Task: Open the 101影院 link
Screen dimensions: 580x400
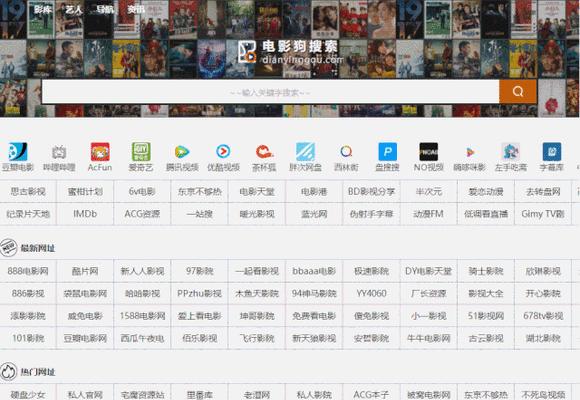Action: [28, 338]
